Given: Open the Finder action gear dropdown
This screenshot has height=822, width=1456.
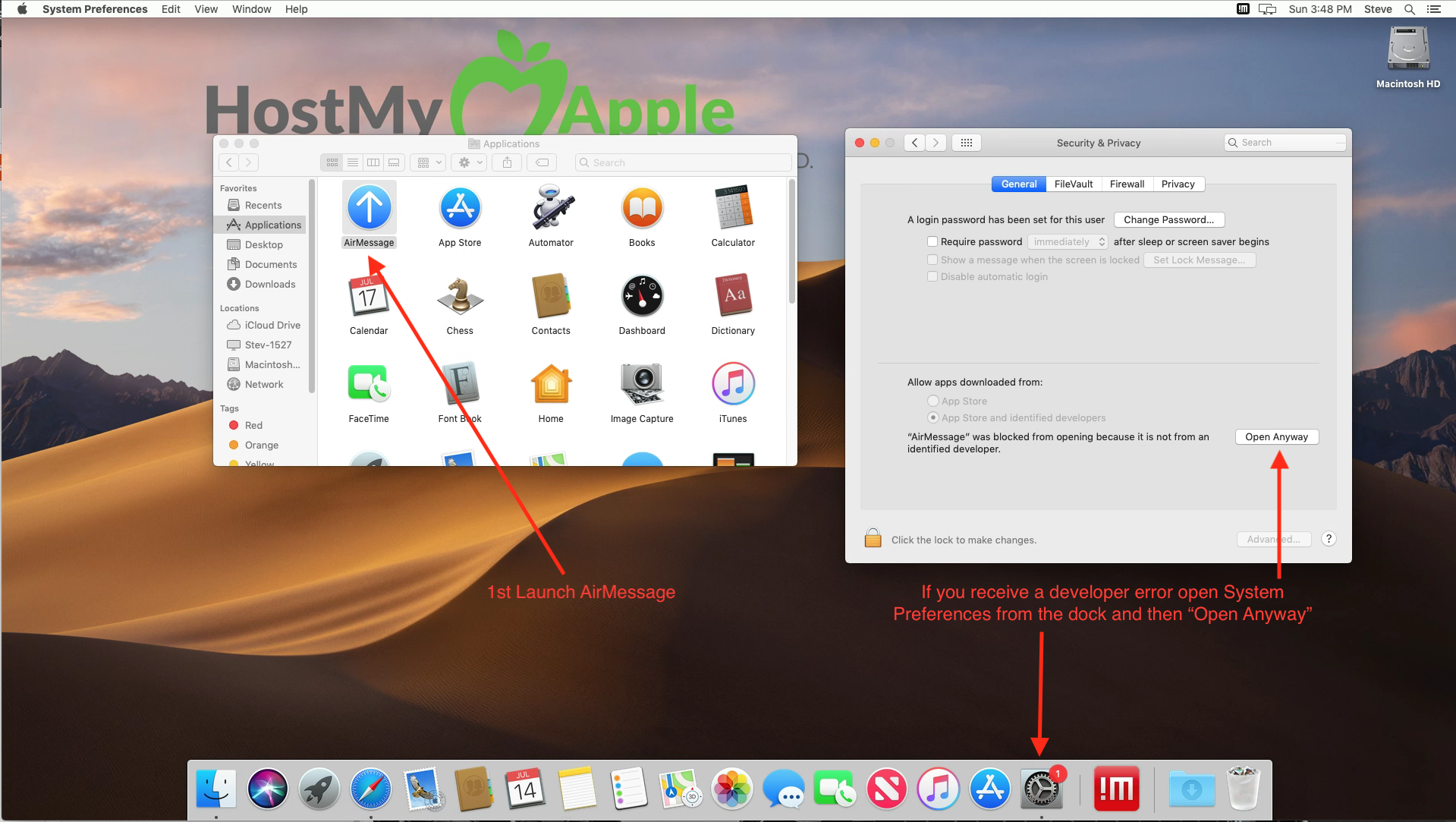Looking at the screenshot, I should click(470, 162).
